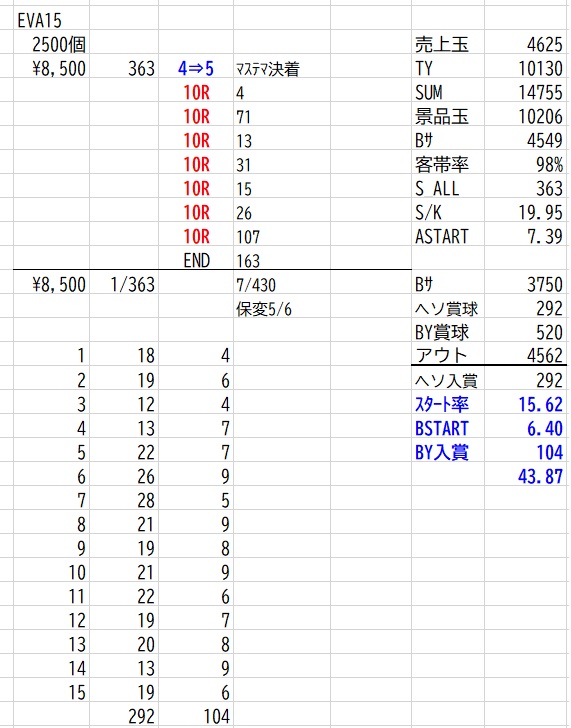Click the SUM value 14755

(540, 92)
